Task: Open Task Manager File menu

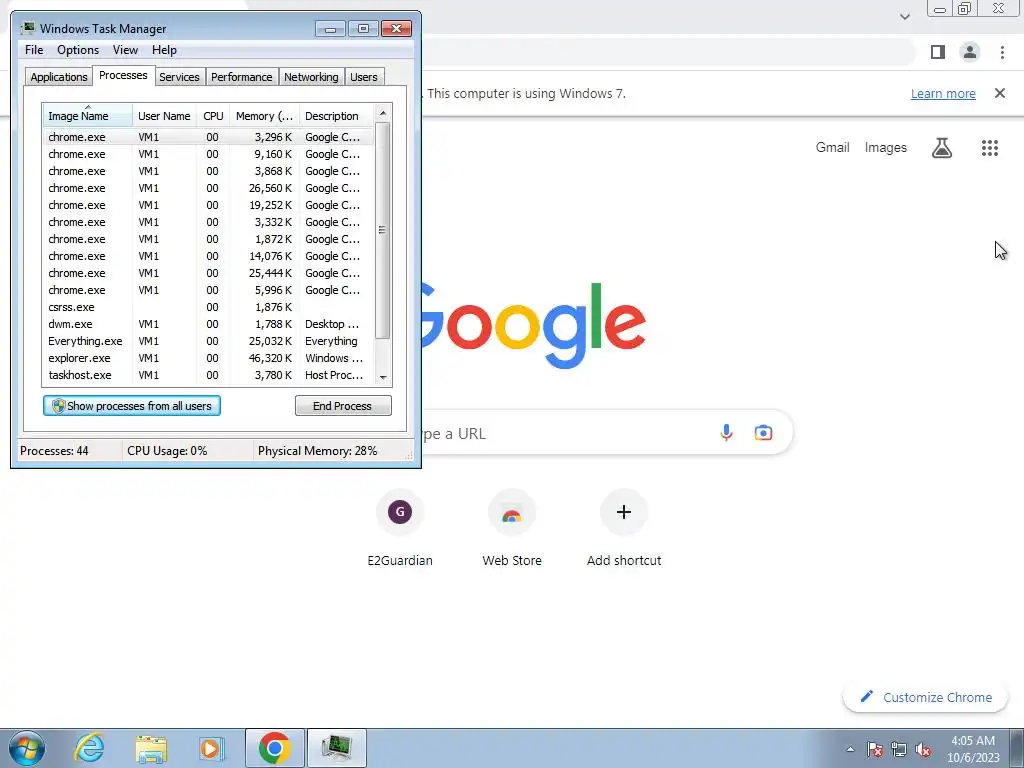Action: tap(34, 50)
